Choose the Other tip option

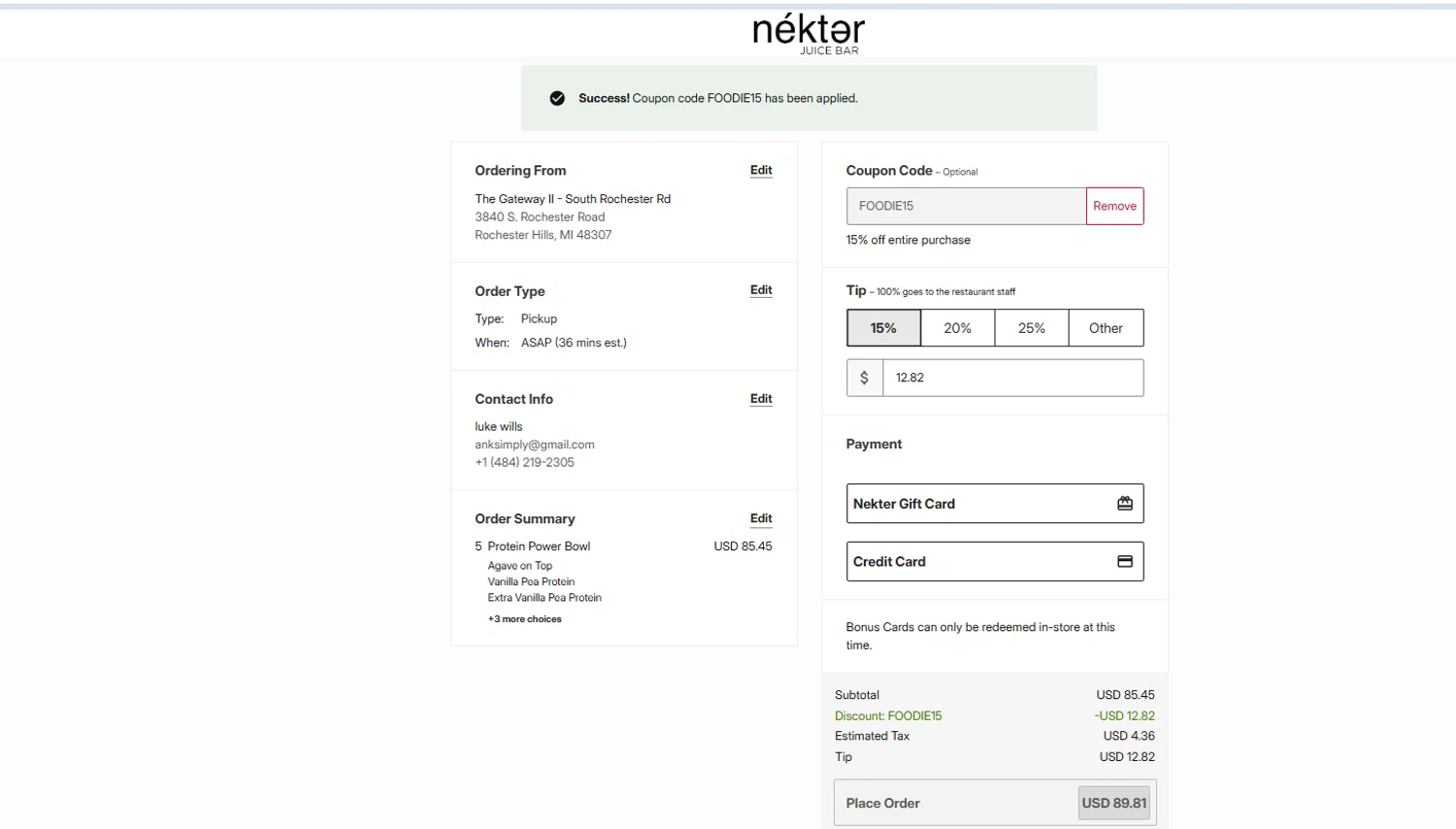click(1106, 328)
